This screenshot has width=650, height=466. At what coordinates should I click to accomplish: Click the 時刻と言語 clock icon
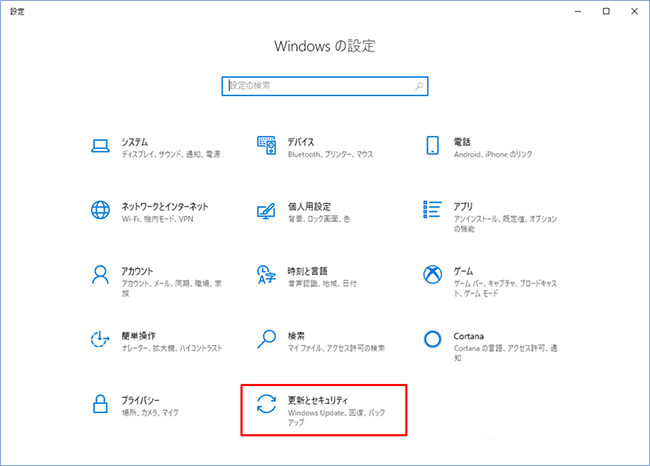266,274
